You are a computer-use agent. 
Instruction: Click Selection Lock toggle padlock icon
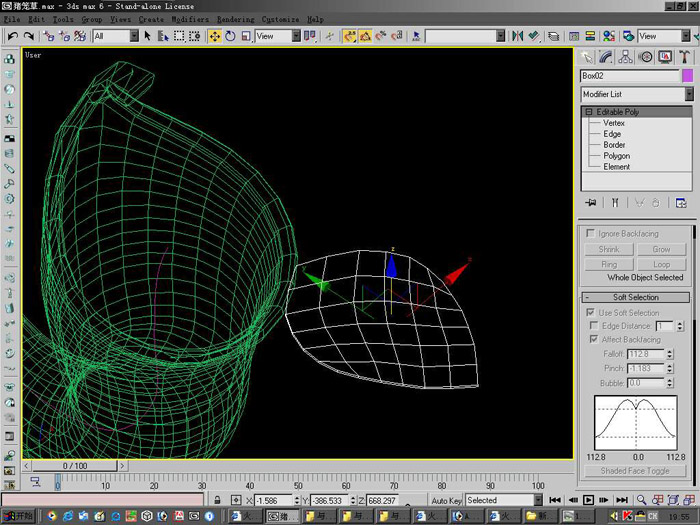(217, 500)
